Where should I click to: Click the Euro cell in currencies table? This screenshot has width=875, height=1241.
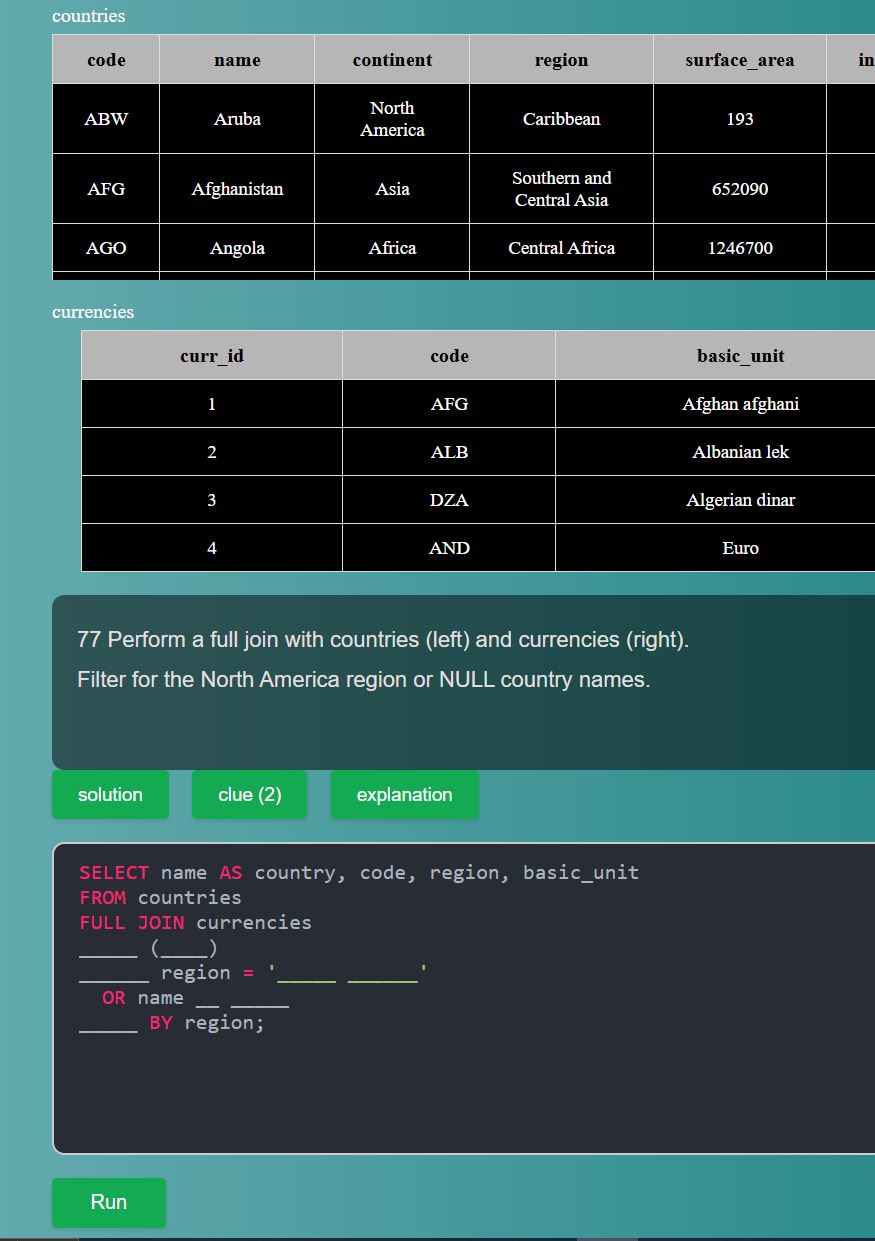[x=740, y=547]
